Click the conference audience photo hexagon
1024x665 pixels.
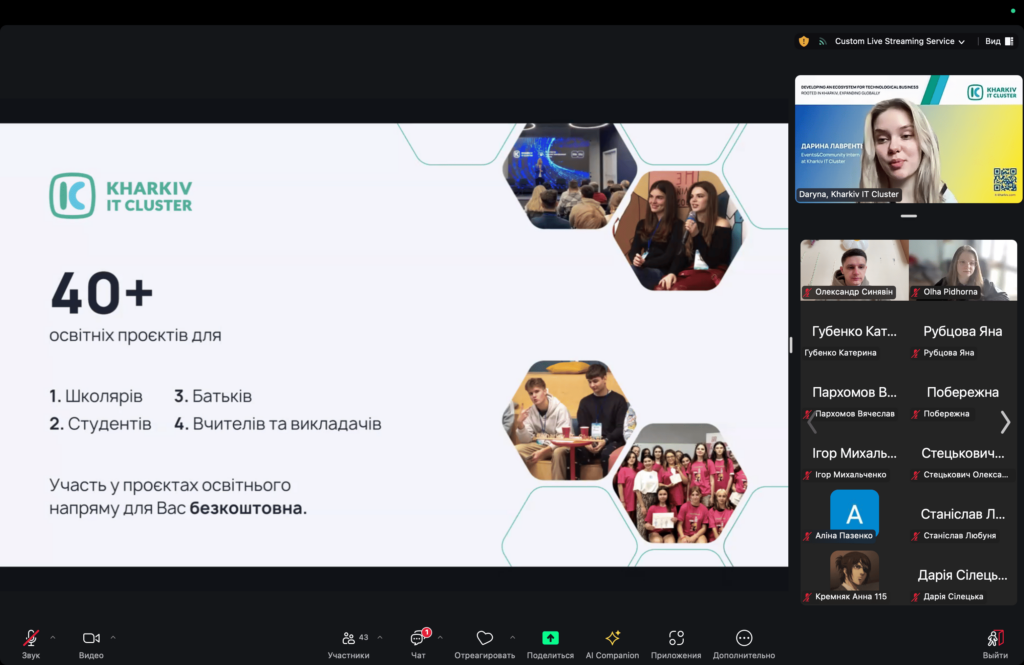click(569, 176)
